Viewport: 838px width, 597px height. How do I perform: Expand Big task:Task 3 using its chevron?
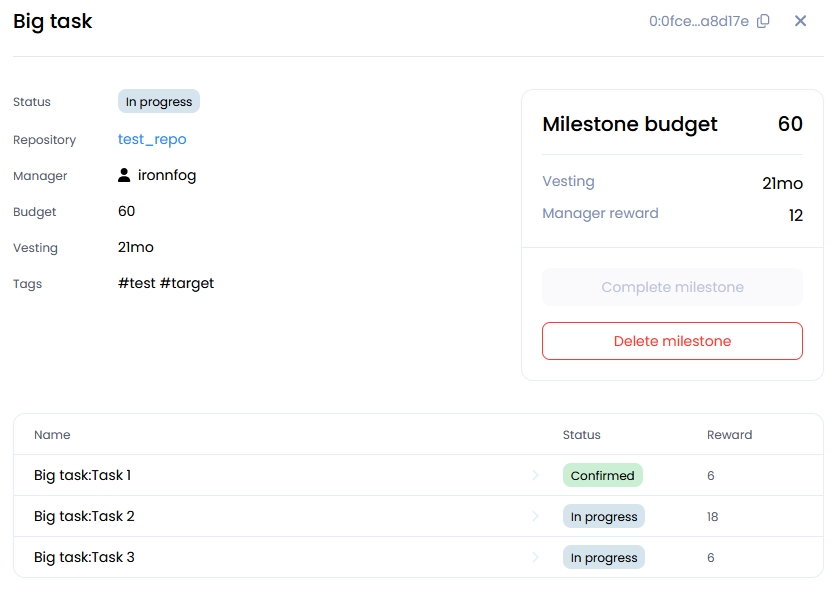coord(535,557)
